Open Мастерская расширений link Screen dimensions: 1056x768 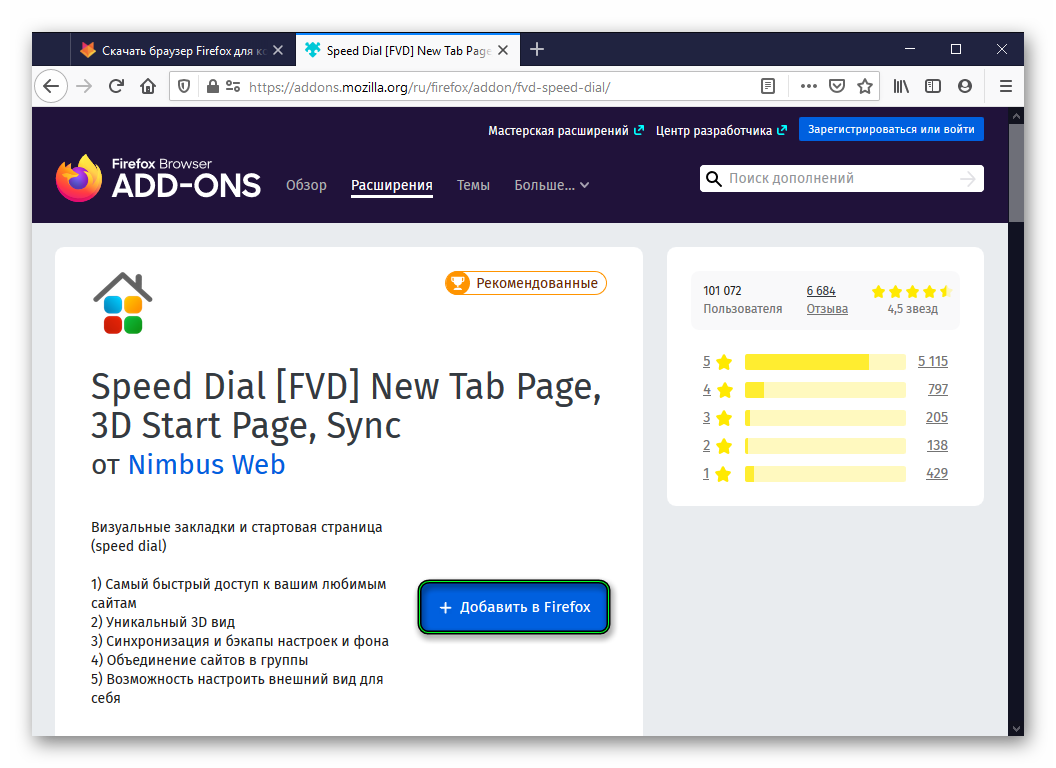pos(566,131)
